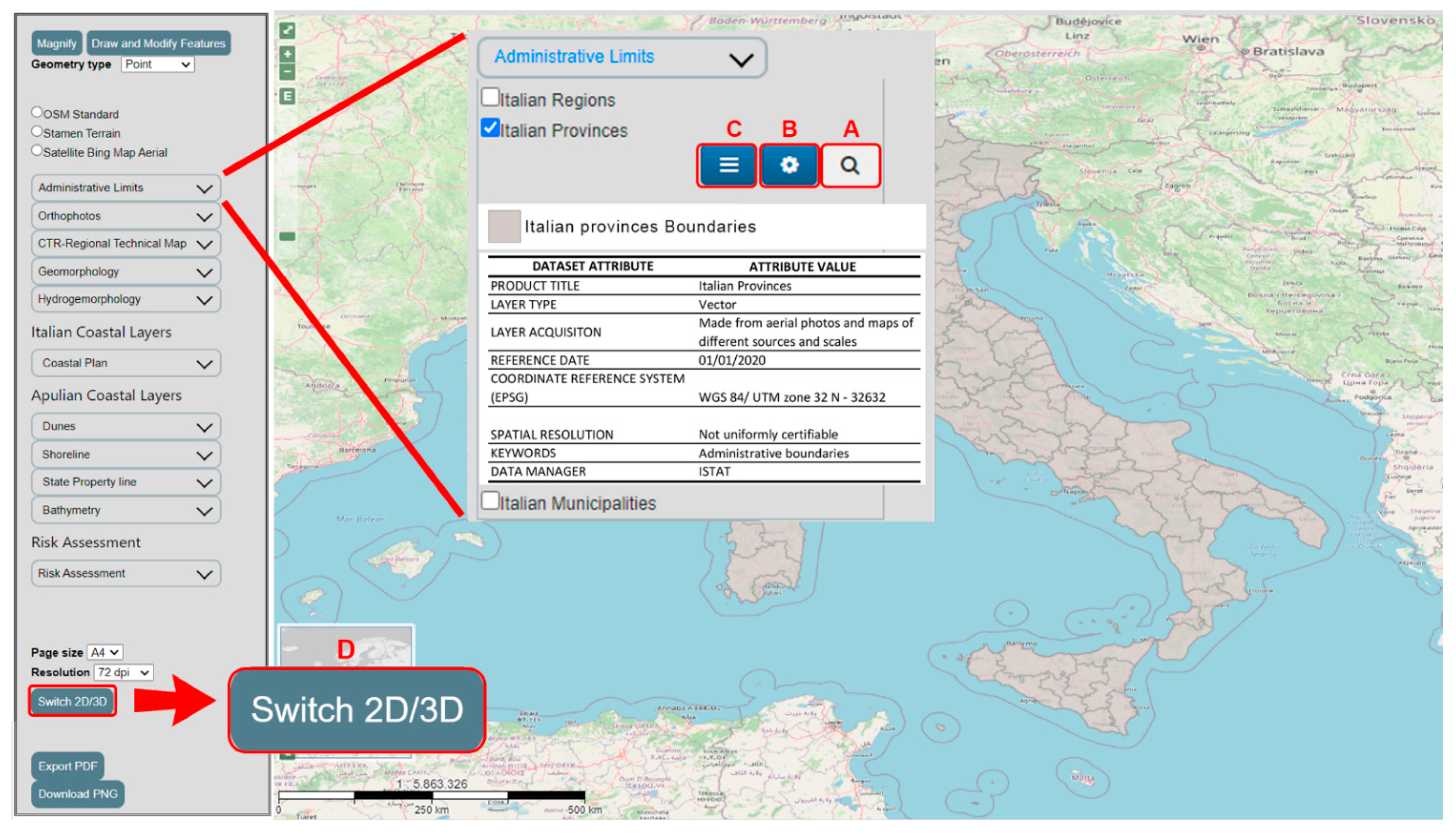Image resolution: width=1456 pixels, height=834 pixels.
Task: Click the Export PDF button
Action: coord(68,766)
